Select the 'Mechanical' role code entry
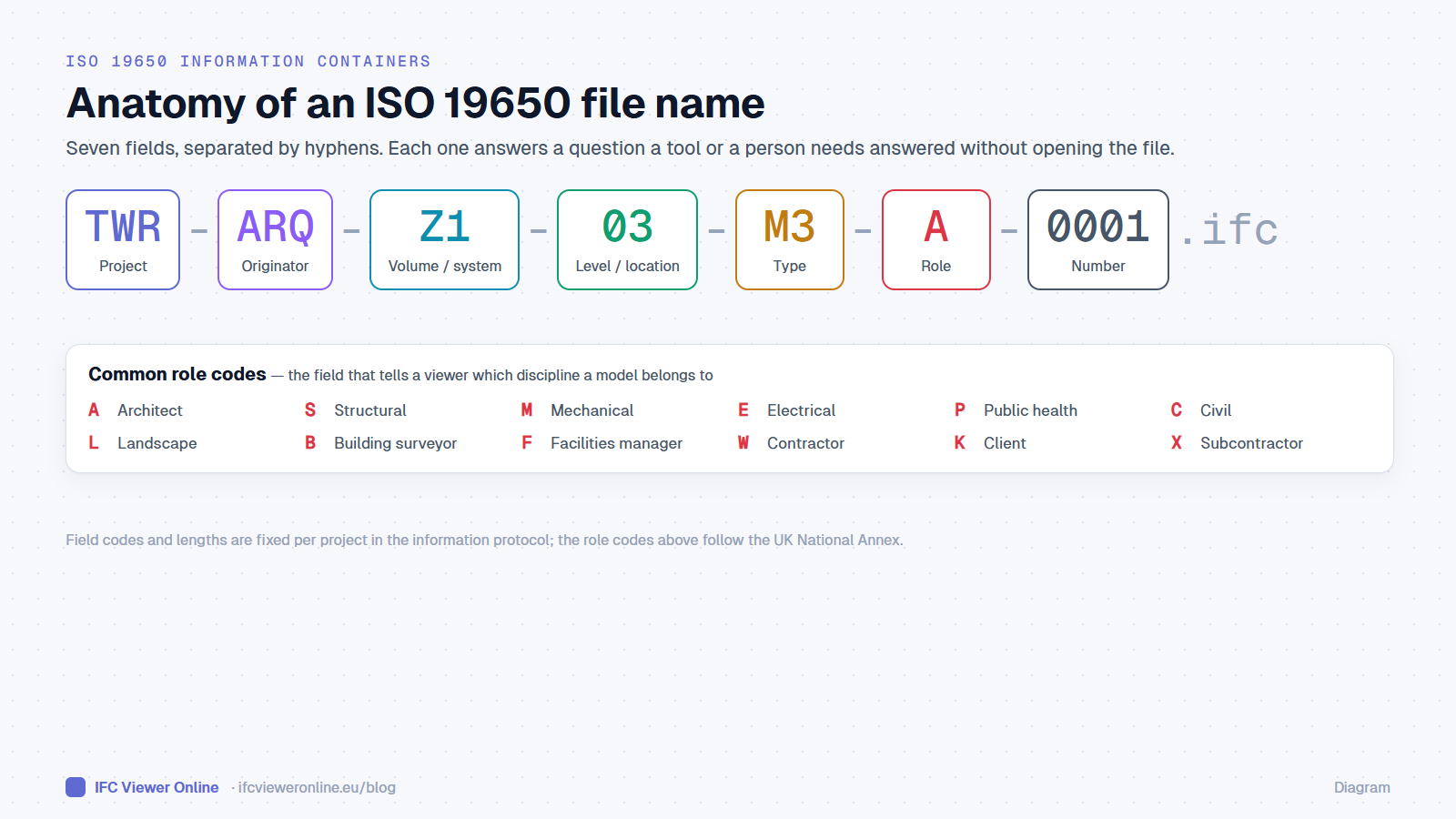 click(578, 410)
